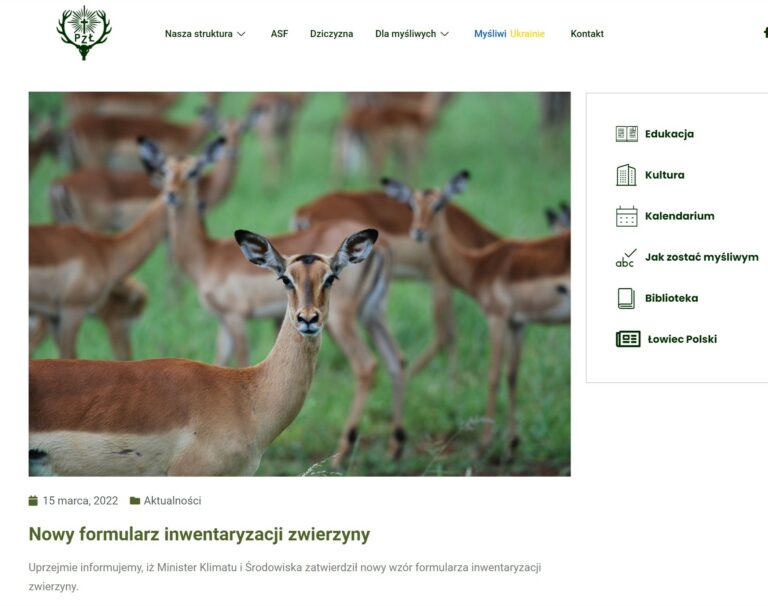Expand the Dla myśliwych dropdown arrow
This screenshot has width=768, height=606.
(x=445, y=34)
